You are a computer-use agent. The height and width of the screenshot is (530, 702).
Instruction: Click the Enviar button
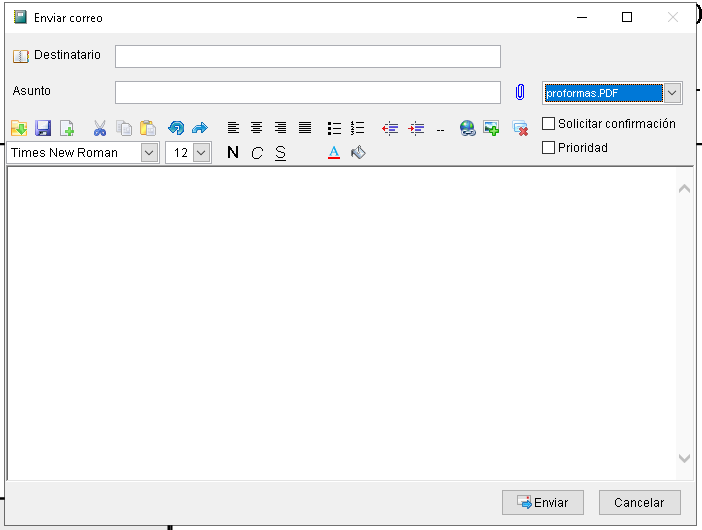coord(543,502)
